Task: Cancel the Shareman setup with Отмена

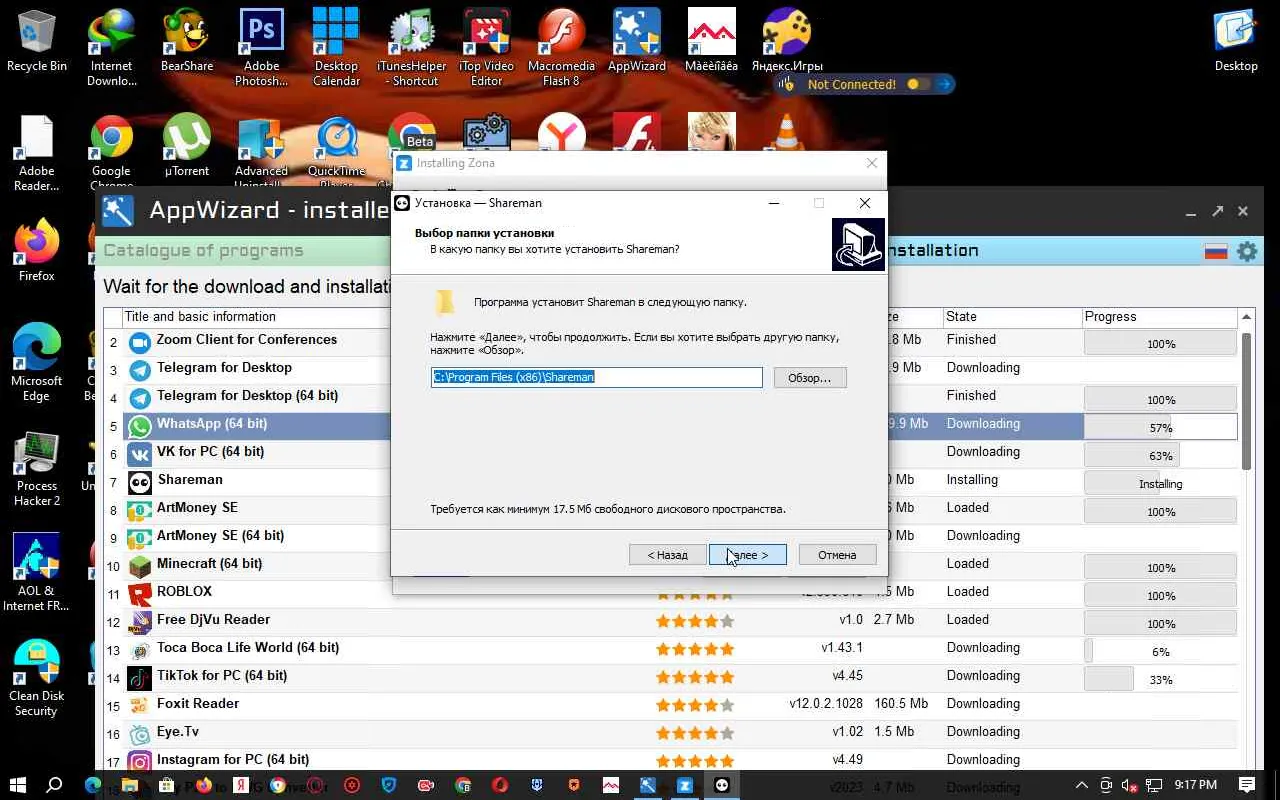Action: pyautogui.click(x=837, y=555)
